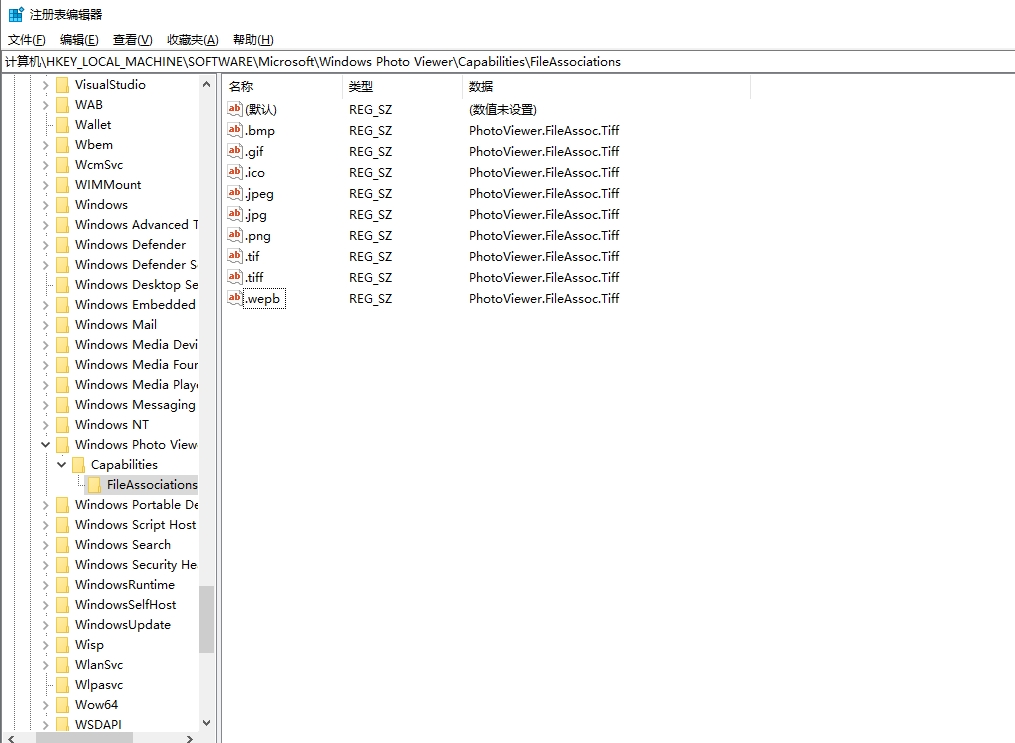1015x743 pixels.
Task: Select the .png value name
Action: click(258, 236)
